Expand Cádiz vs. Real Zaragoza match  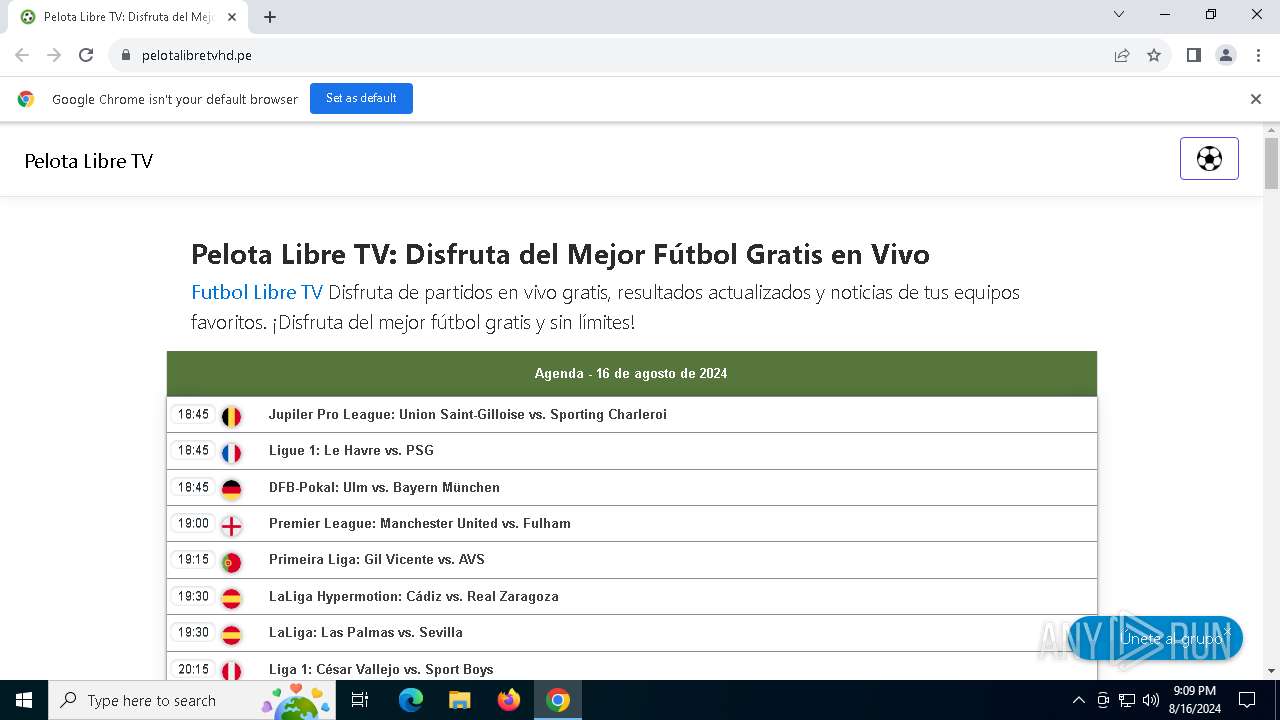(632, 596)
